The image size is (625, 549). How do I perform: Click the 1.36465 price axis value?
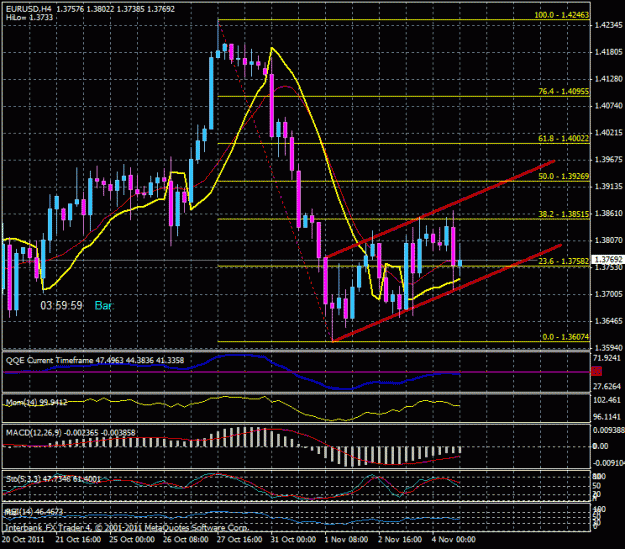(x=608, y=321)
